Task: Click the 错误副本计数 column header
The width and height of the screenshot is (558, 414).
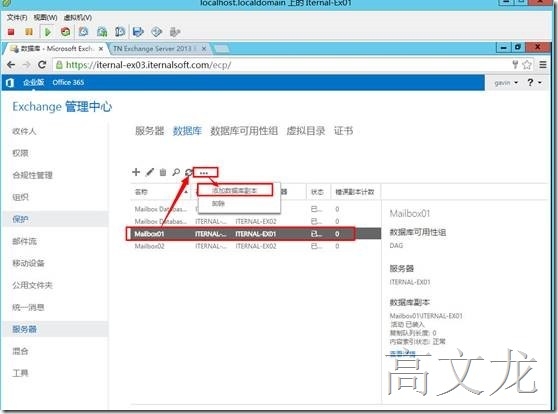Action: pos(355,192)
